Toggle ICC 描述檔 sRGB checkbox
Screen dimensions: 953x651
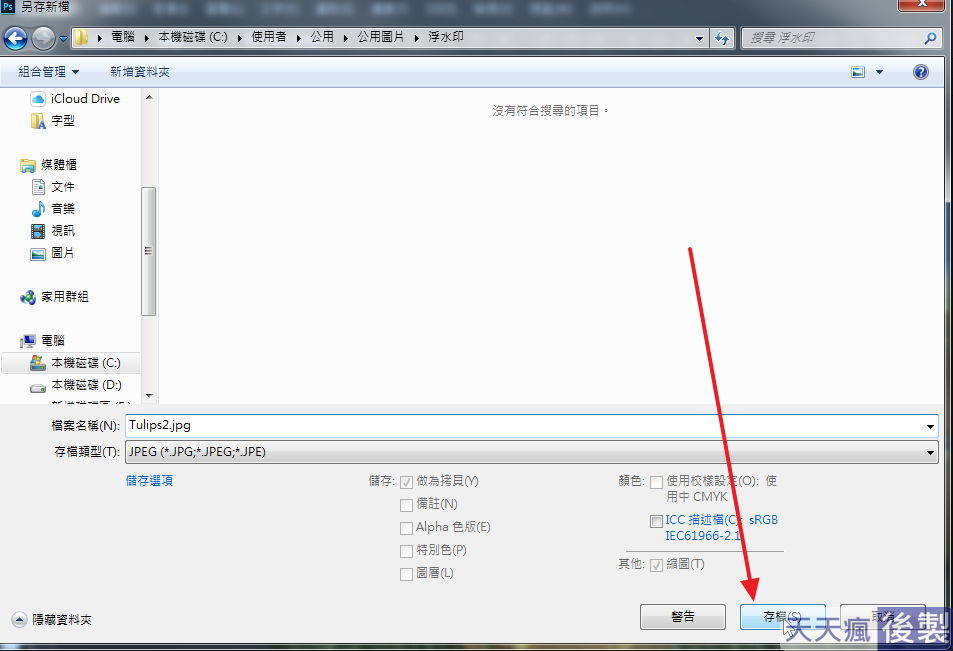(656, 521)
